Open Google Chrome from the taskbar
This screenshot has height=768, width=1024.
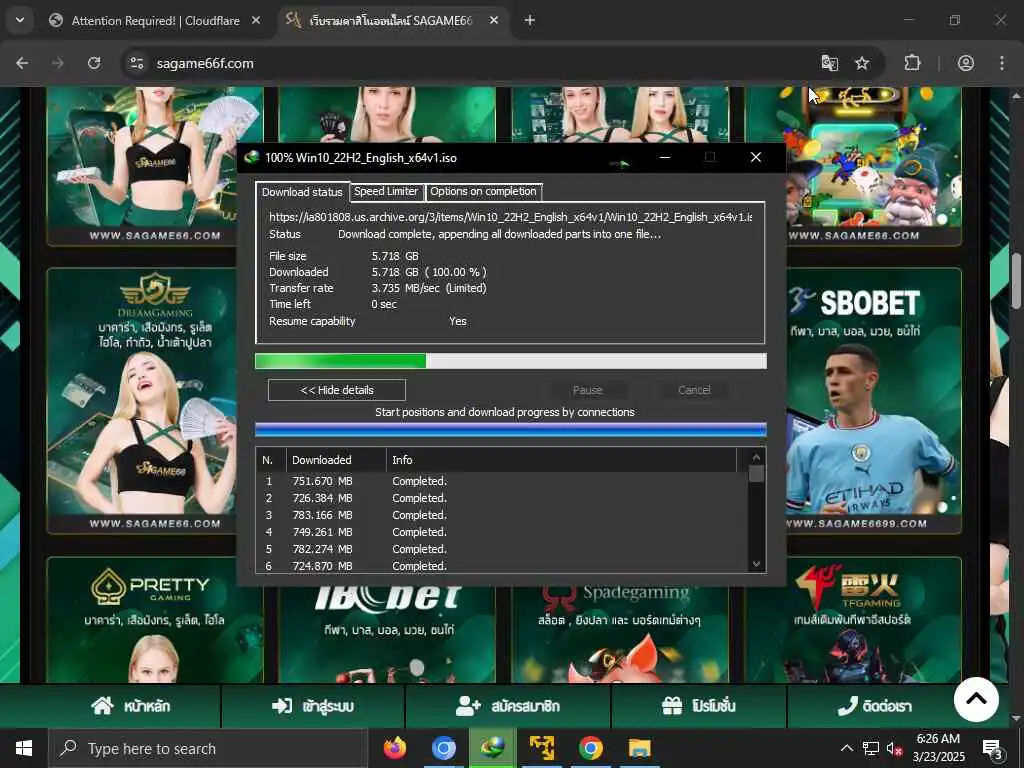[x=590, y=748]
